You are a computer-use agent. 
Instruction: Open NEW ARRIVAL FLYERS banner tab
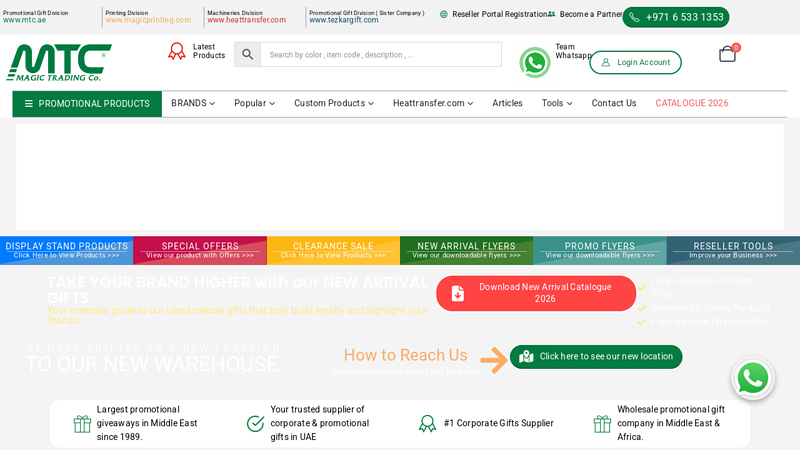click(x=466, y=250)
